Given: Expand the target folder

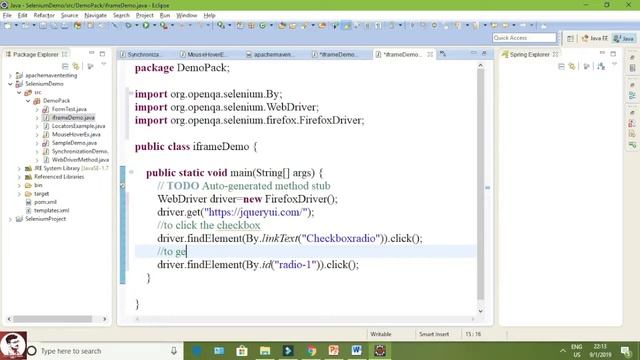Looking at the screenshot, I should [x=19, y=193].
